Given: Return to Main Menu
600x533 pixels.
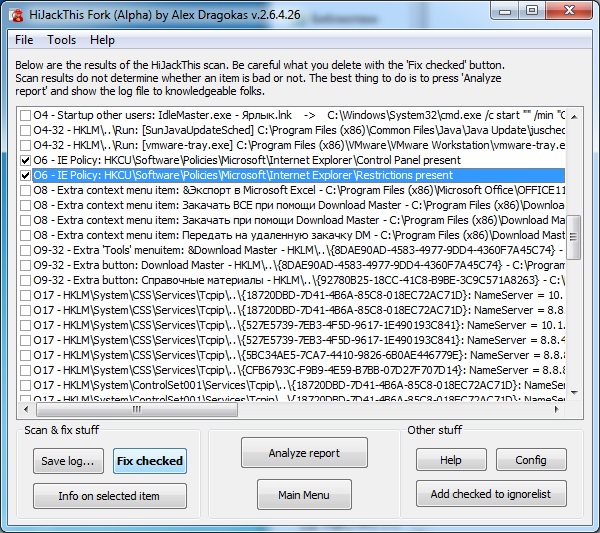Looking at the screenshot, I should click(304, 495).
